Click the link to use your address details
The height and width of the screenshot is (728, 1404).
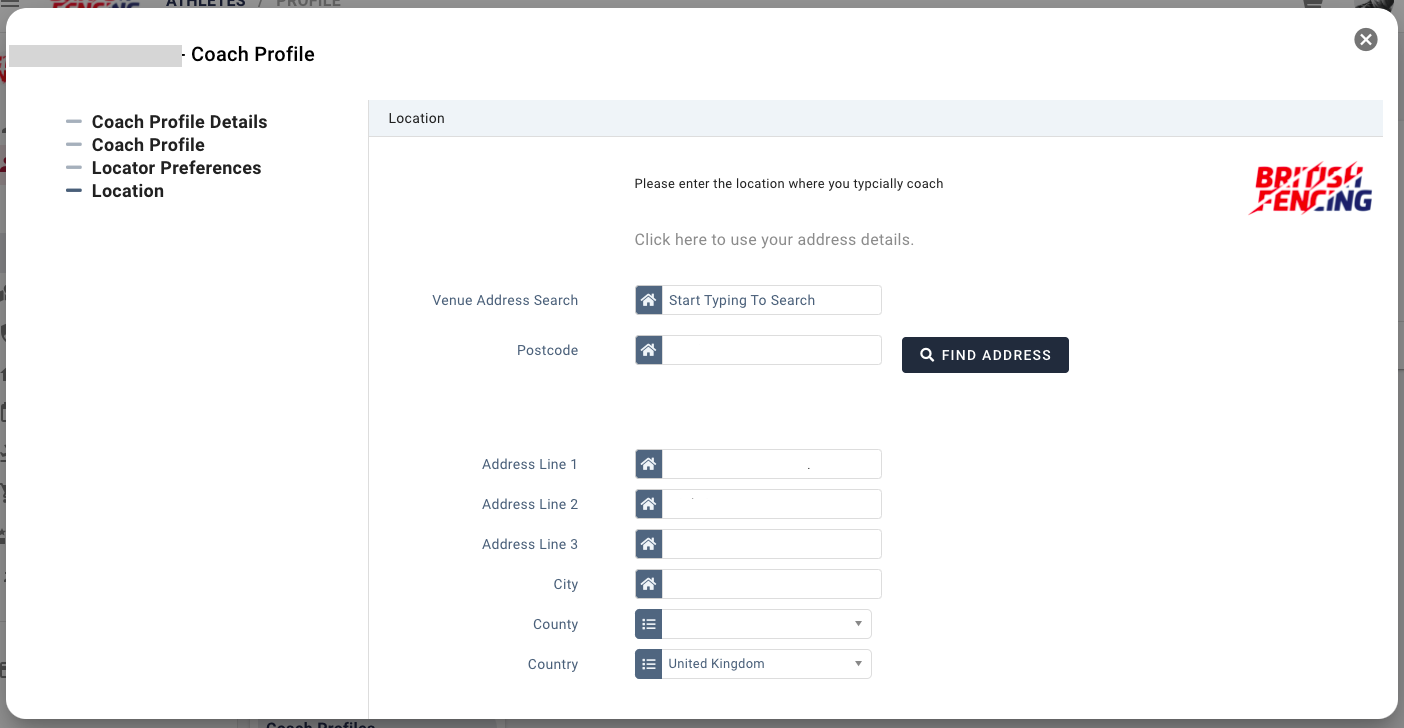click(x=774, y=240)
